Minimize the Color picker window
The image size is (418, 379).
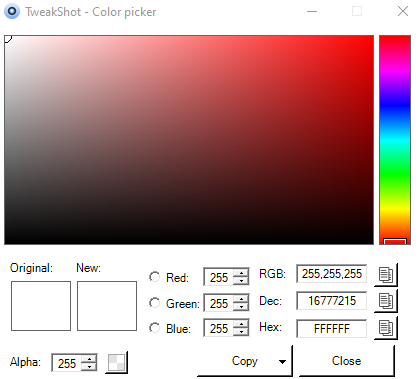click(312, 12)
